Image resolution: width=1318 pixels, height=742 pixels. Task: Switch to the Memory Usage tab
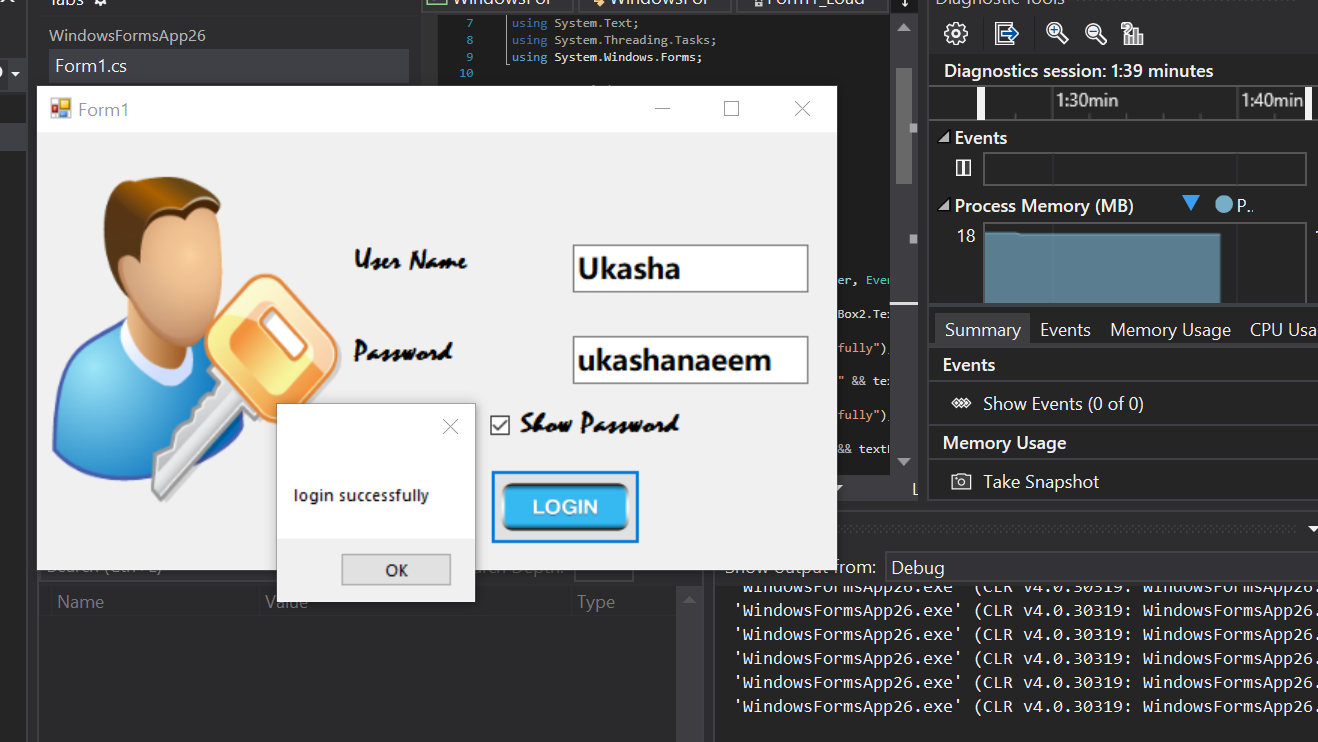(1170, 330)
